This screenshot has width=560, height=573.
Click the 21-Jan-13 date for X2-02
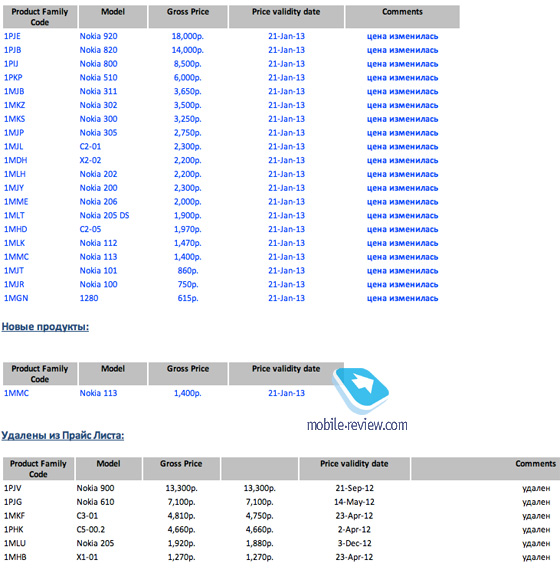(x=286, y=160)
